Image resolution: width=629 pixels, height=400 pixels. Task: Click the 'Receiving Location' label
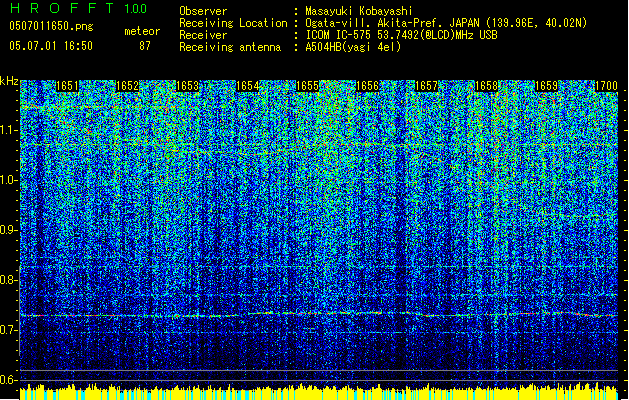point(233,23)
